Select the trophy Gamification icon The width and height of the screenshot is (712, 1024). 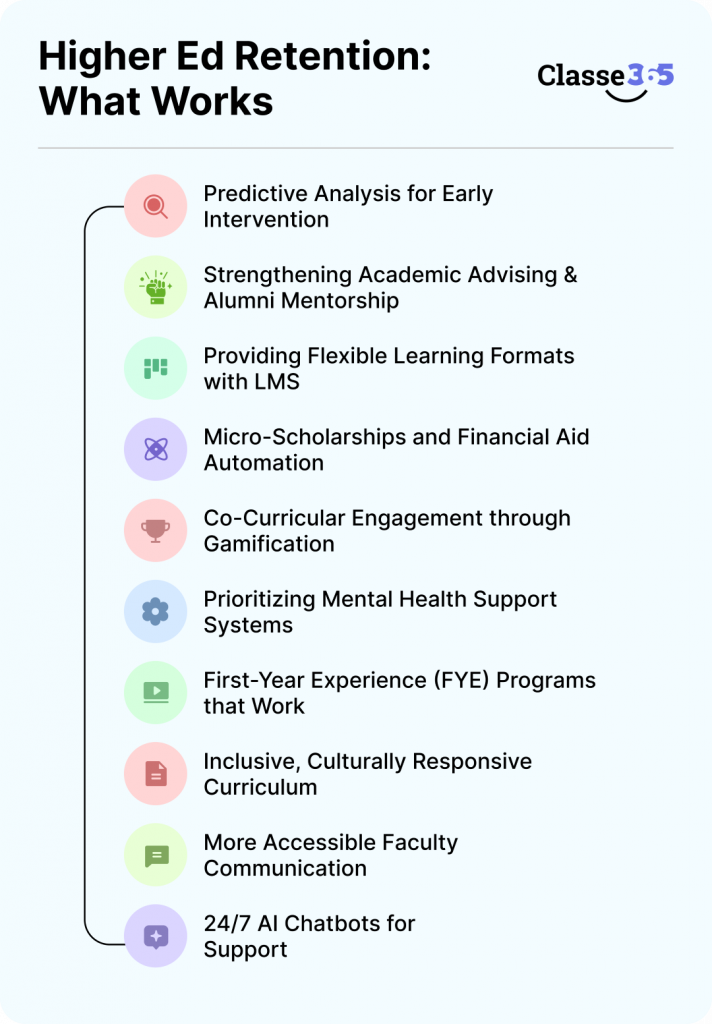(155, 530)
